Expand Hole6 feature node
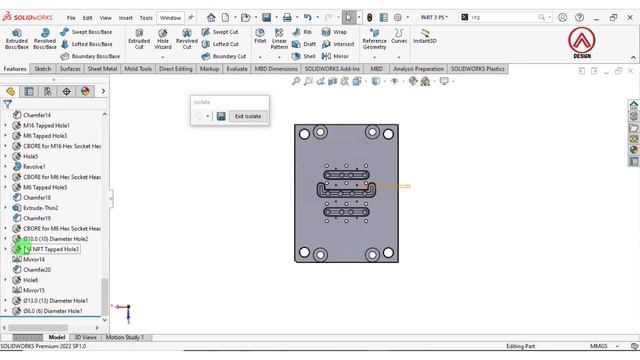 [5, 280]
